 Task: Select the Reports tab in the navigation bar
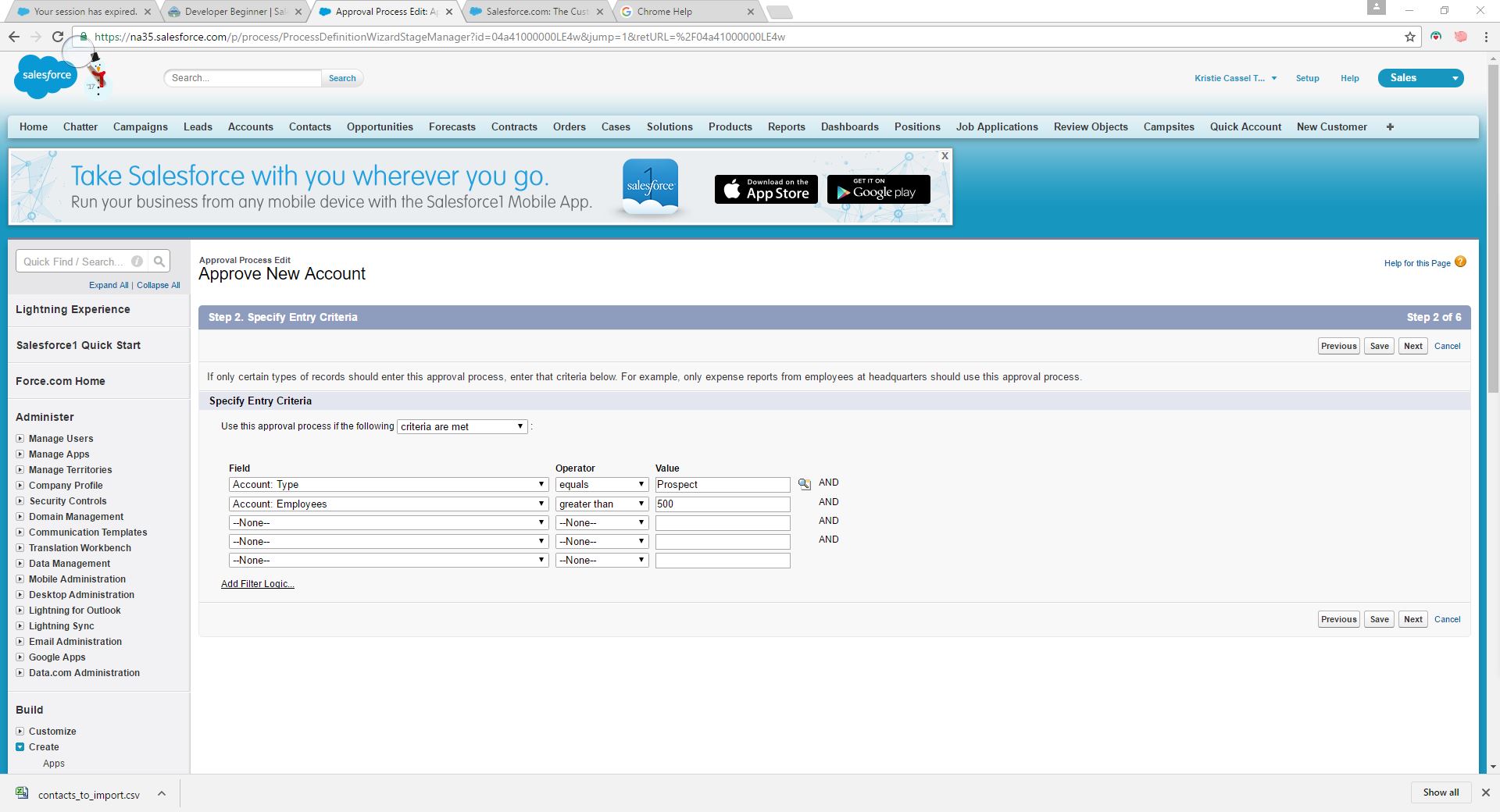[x=786, y=126]
